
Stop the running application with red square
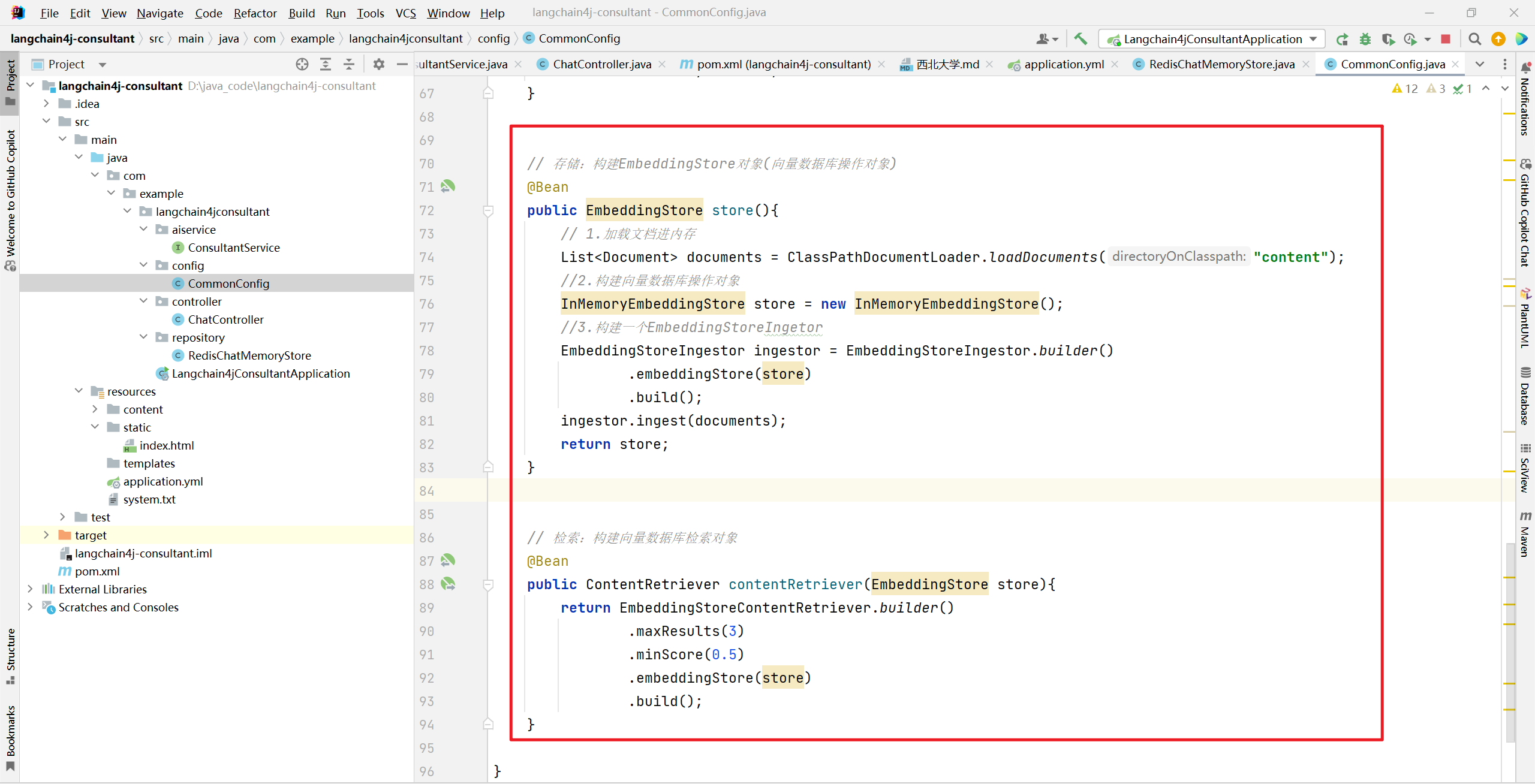tap(1446, 39)
